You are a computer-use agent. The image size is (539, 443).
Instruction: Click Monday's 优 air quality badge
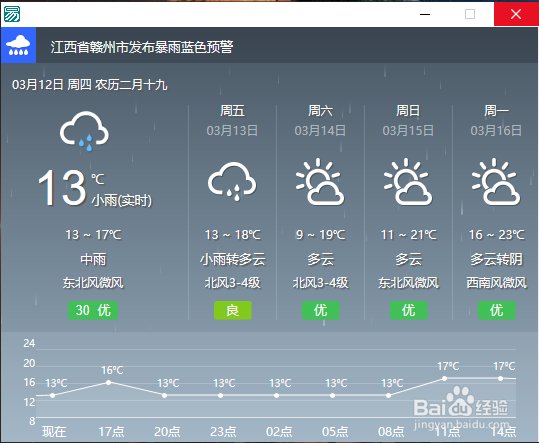click(497, 310)
